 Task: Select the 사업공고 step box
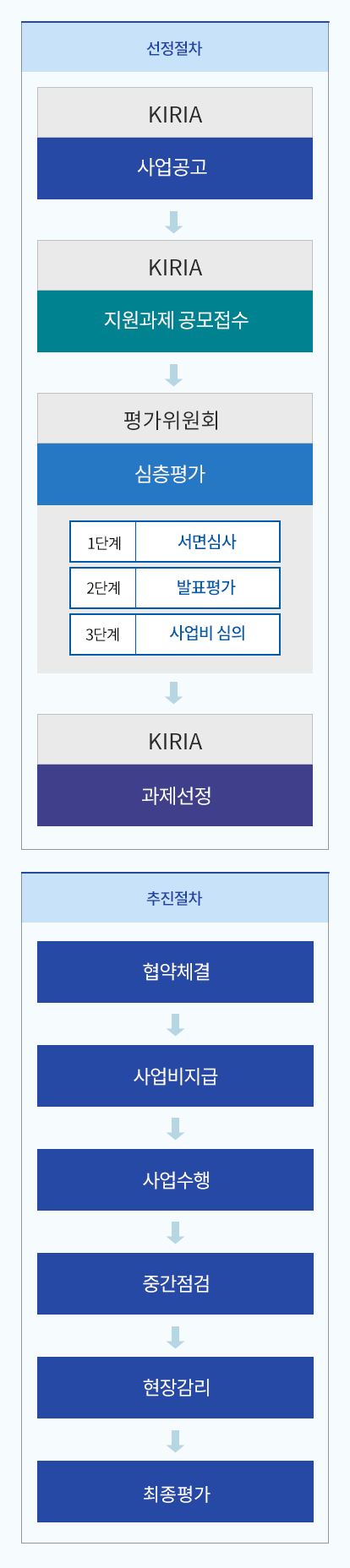175,168
